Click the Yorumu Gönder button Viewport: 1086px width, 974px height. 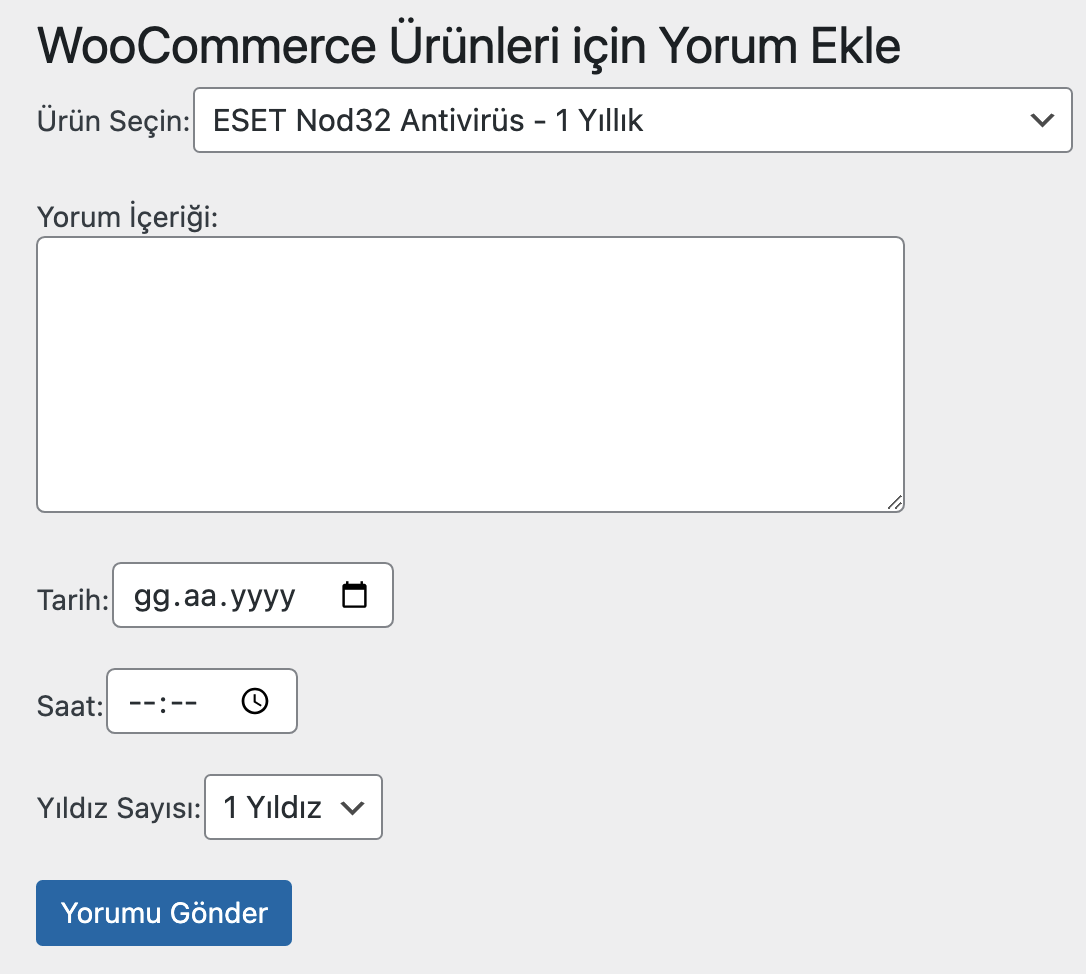tap(164, 913)
